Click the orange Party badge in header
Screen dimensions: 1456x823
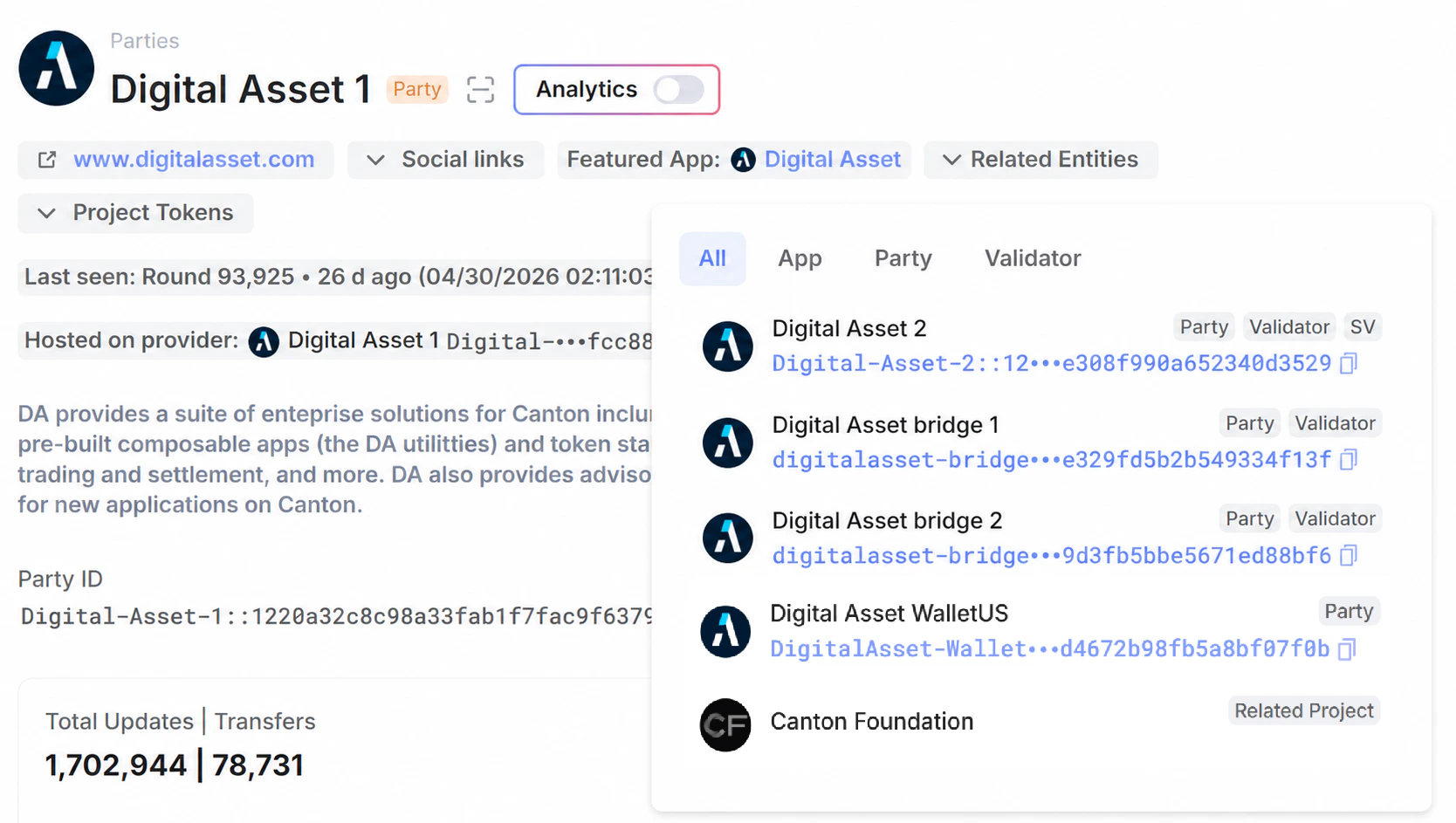417,89
